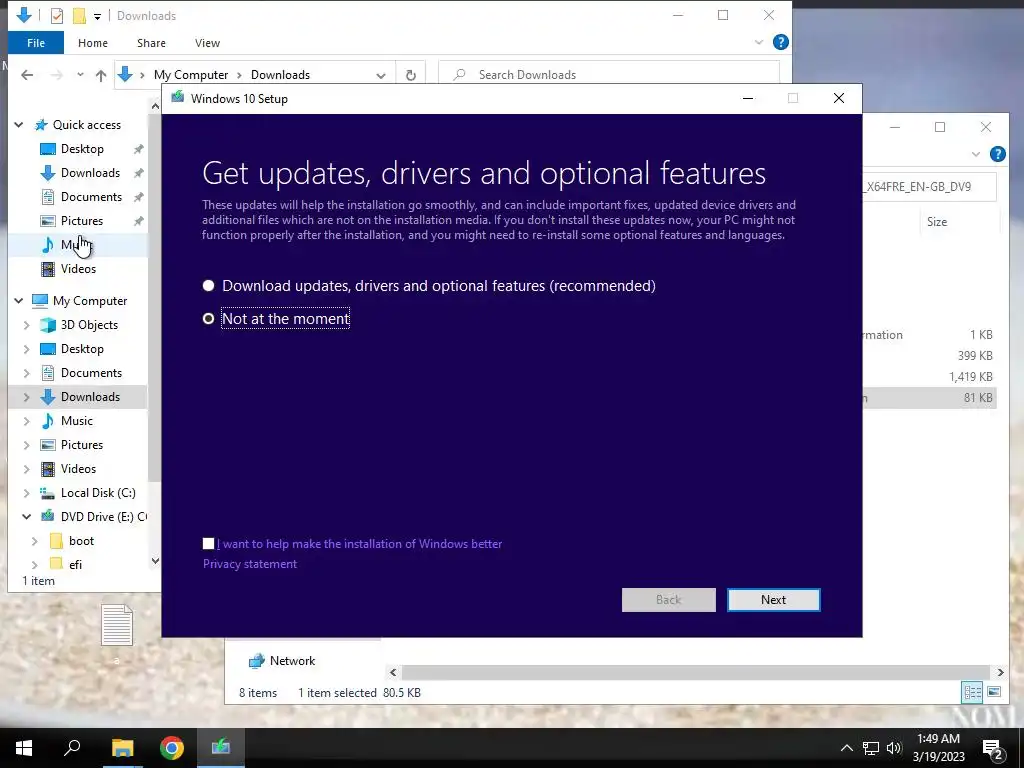This screenshot has height=768, width=1024.
Task: Open Pictures under Quick access
Action: pos(82,221)
